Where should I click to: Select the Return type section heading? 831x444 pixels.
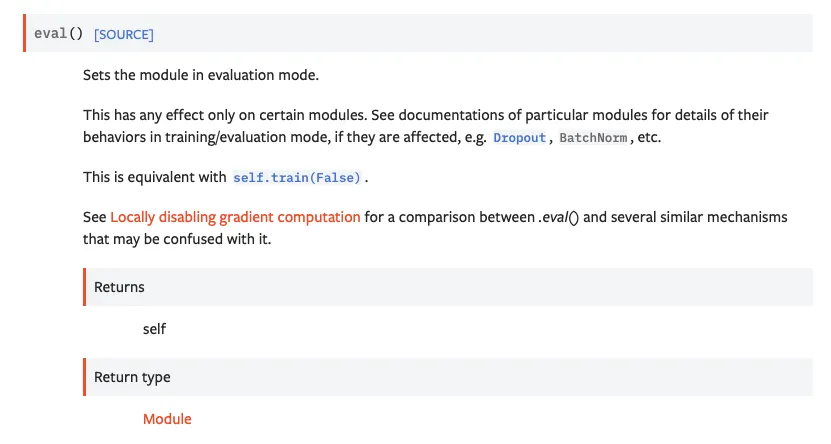pyautogui.click(x=132, y=377)
